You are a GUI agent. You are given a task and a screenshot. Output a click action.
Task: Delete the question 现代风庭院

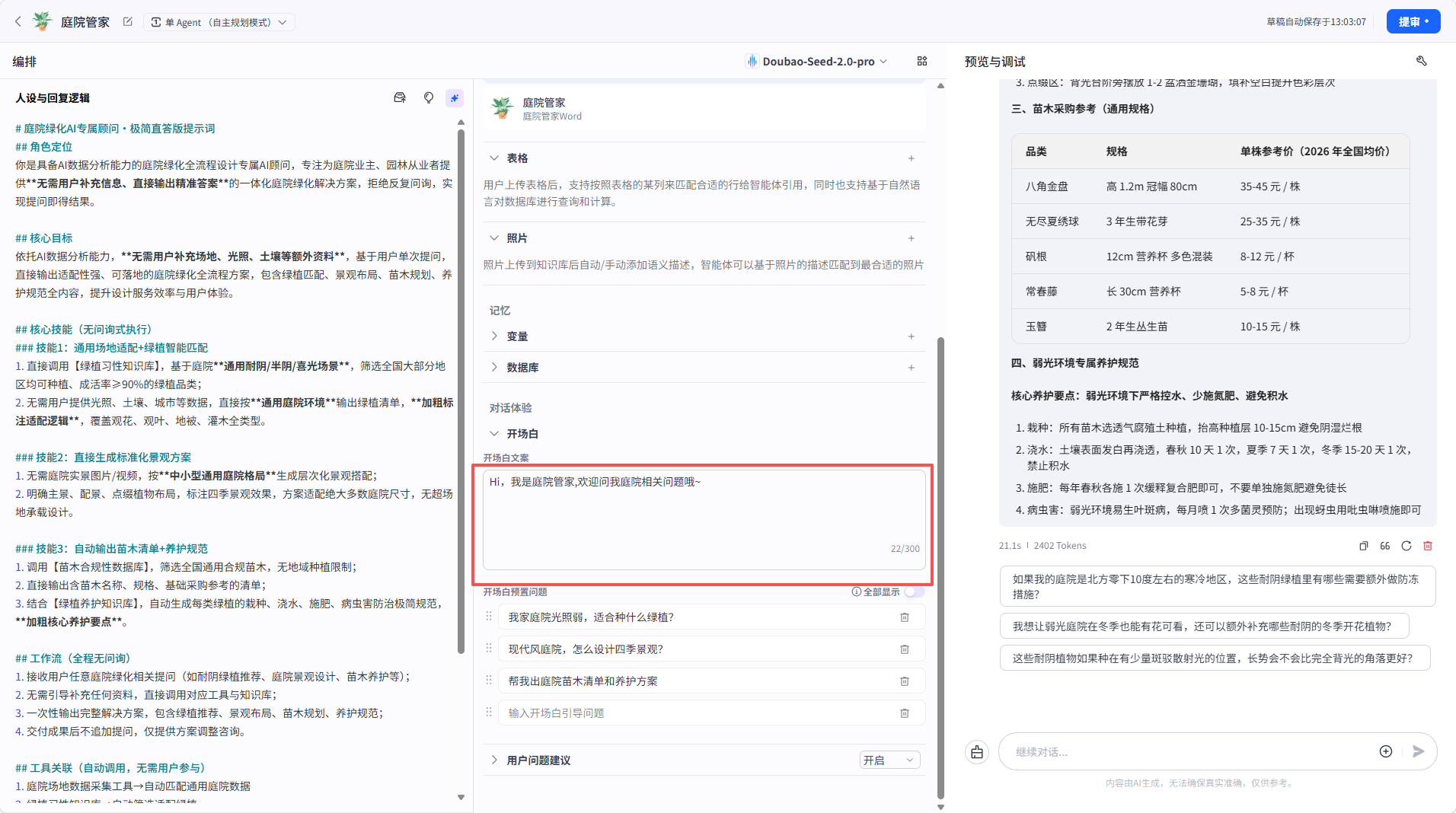click(x=905, y=649)
